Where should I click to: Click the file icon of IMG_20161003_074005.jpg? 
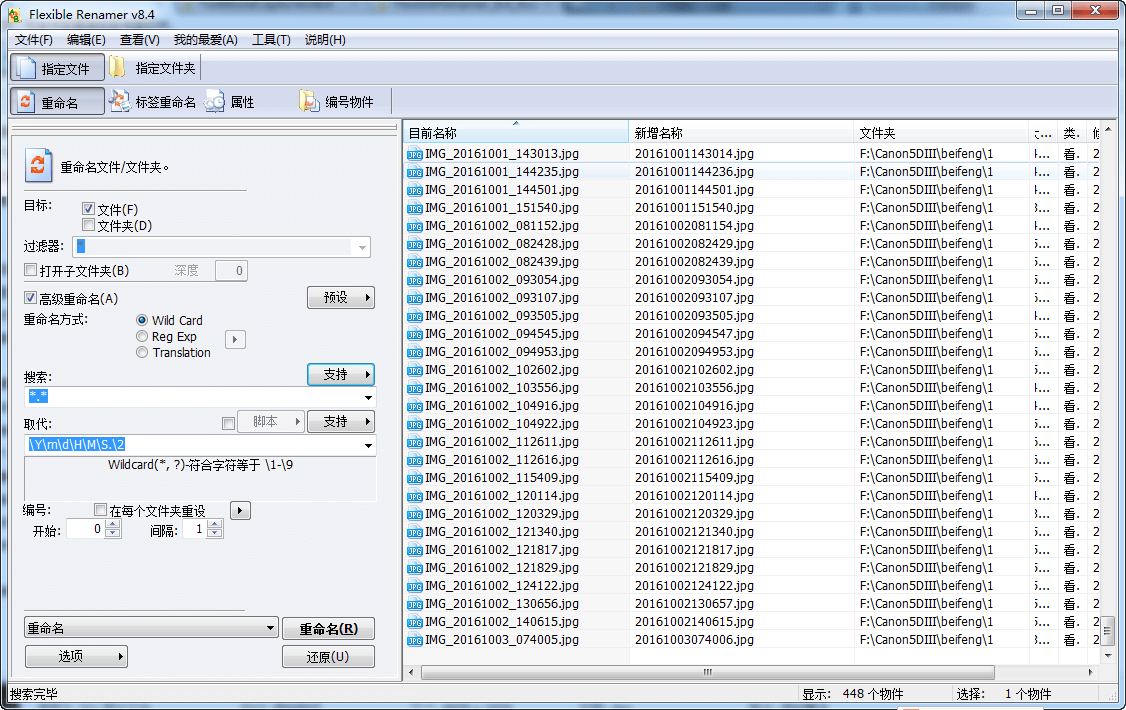coord(415,640)
